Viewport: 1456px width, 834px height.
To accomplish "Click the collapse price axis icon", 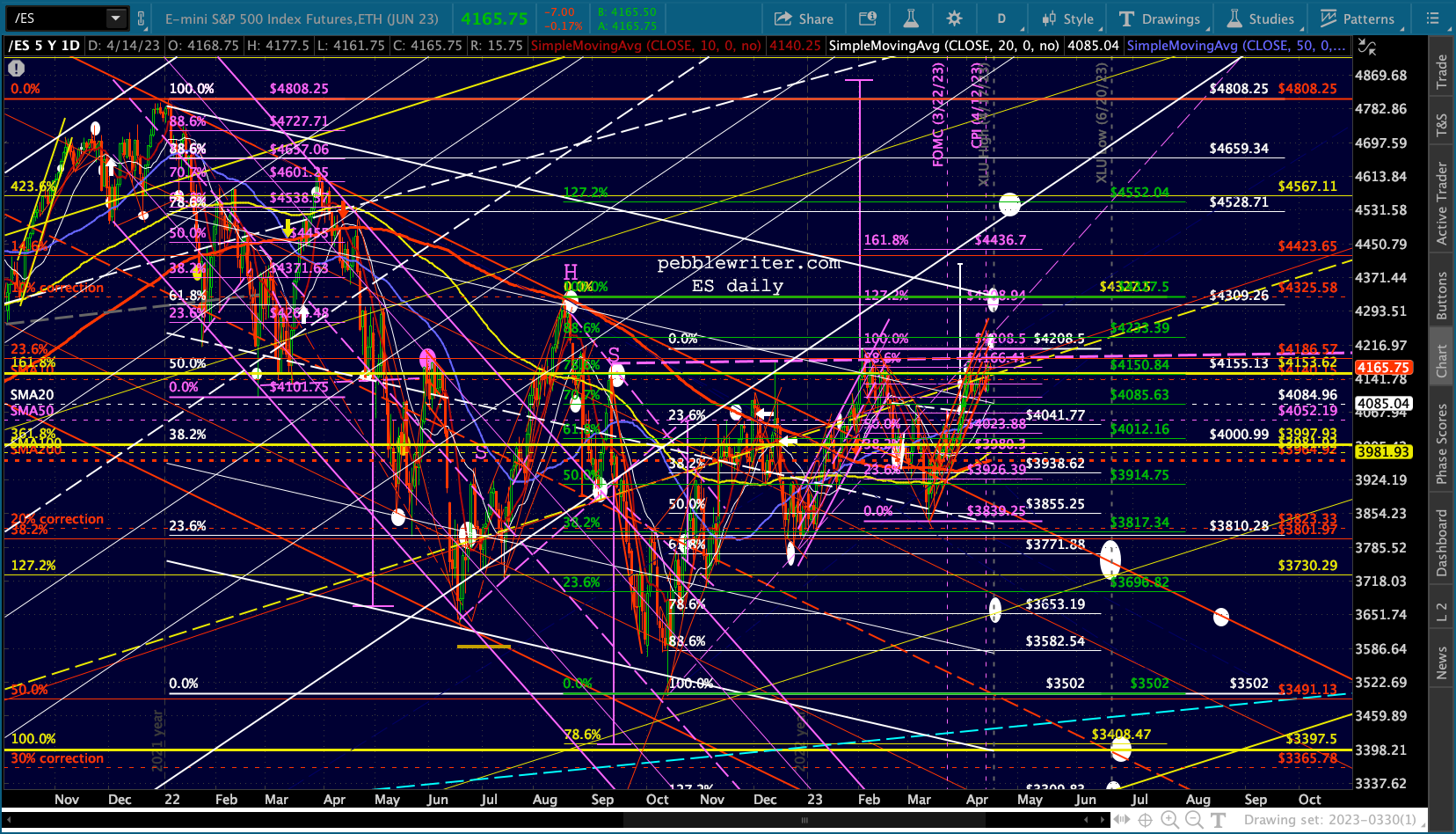I will pos(1366,47).
